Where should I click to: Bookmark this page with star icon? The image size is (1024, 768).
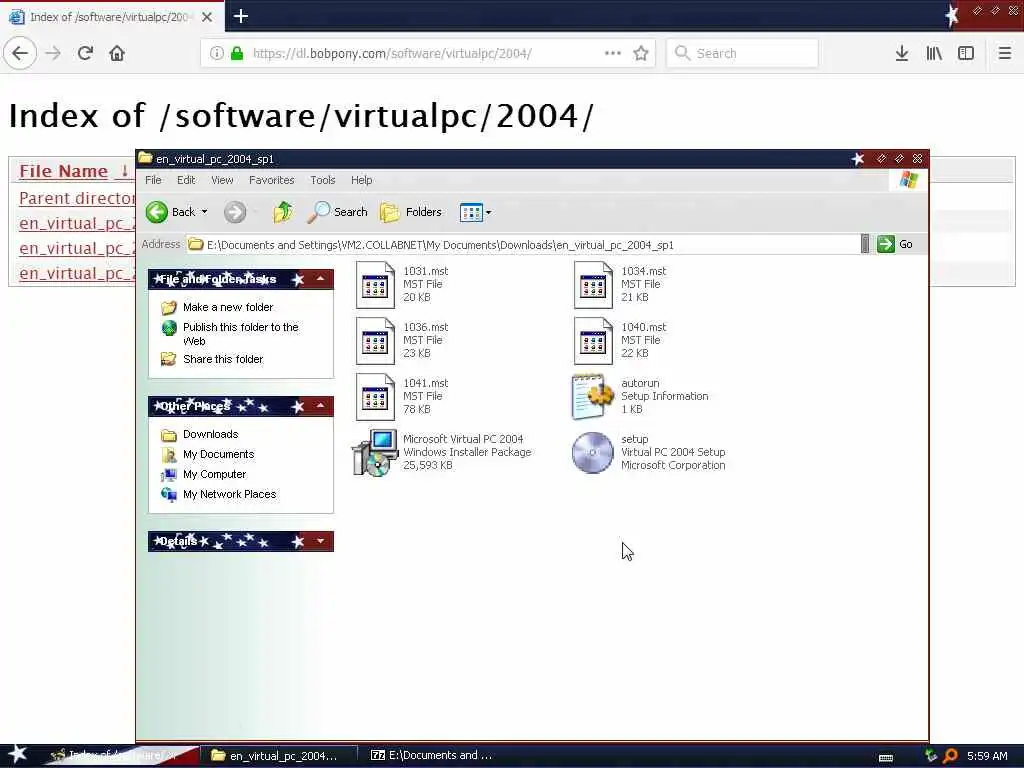[641, 53]
